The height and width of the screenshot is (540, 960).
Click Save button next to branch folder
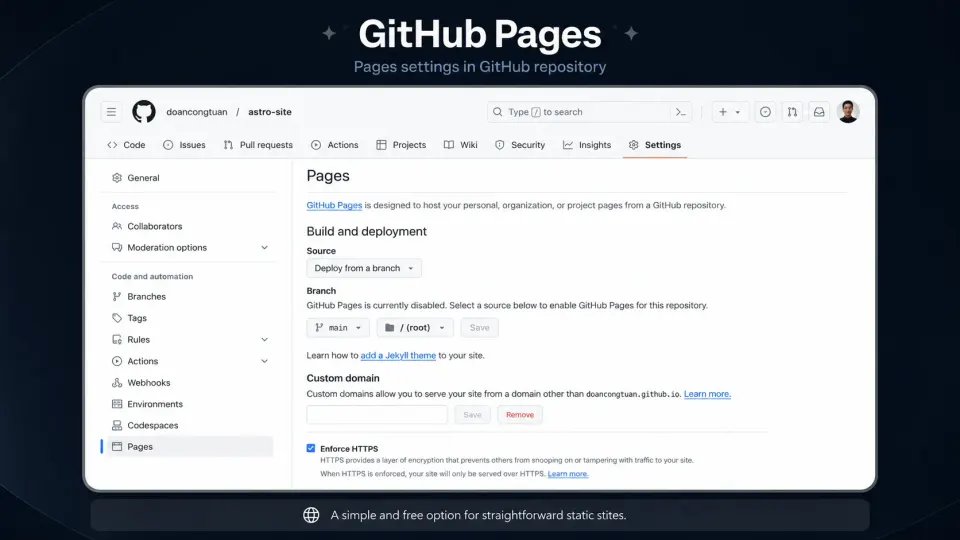click(479, 328)
